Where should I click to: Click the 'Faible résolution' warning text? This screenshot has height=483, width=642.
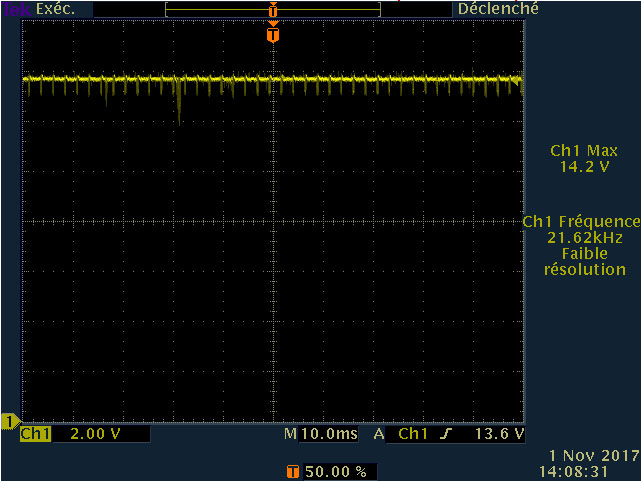[585, 262]
